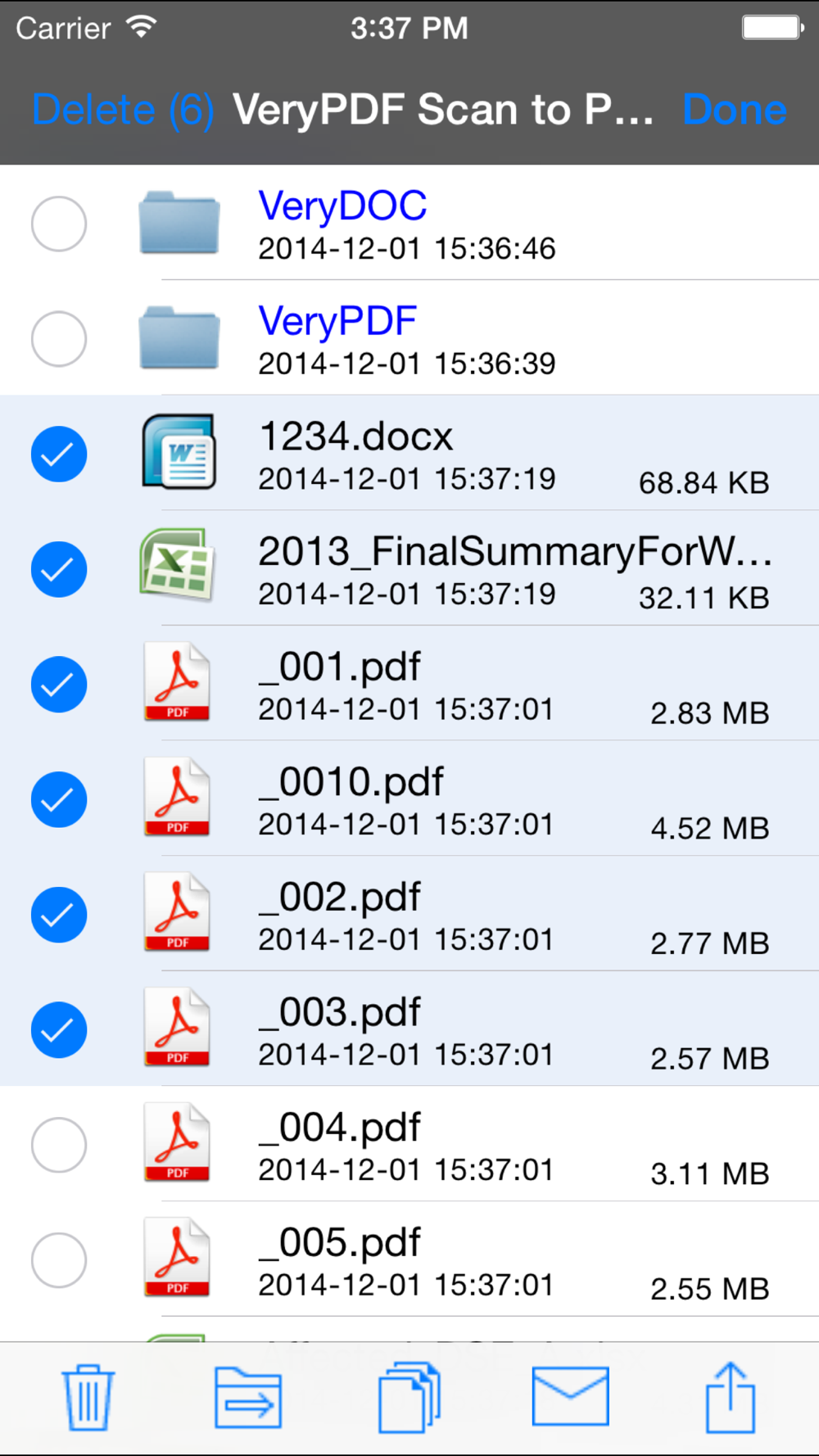Check the _005.pdf selection circle

(59, 1259)
